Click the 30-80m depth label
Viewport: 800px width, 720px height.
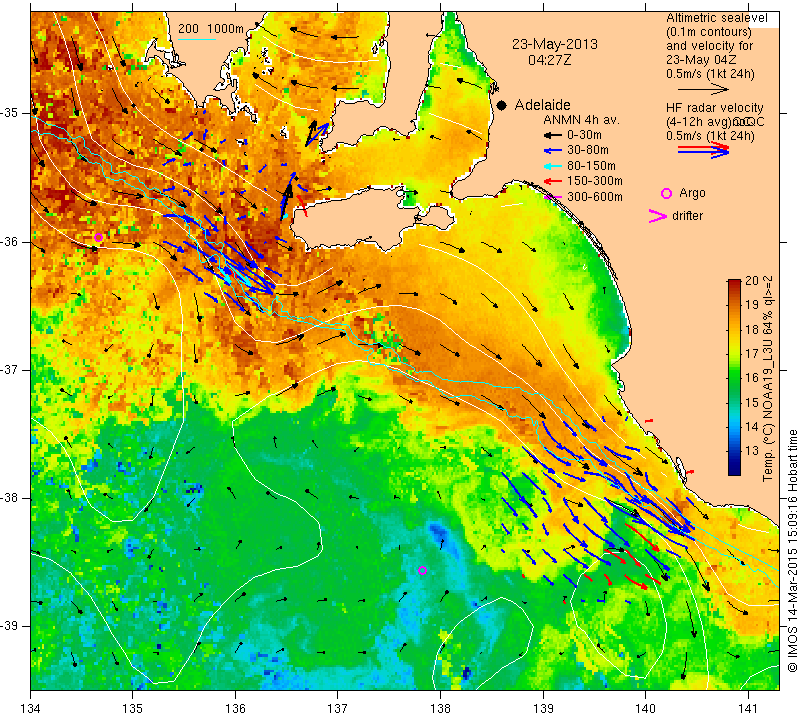[x=588, y=151]
